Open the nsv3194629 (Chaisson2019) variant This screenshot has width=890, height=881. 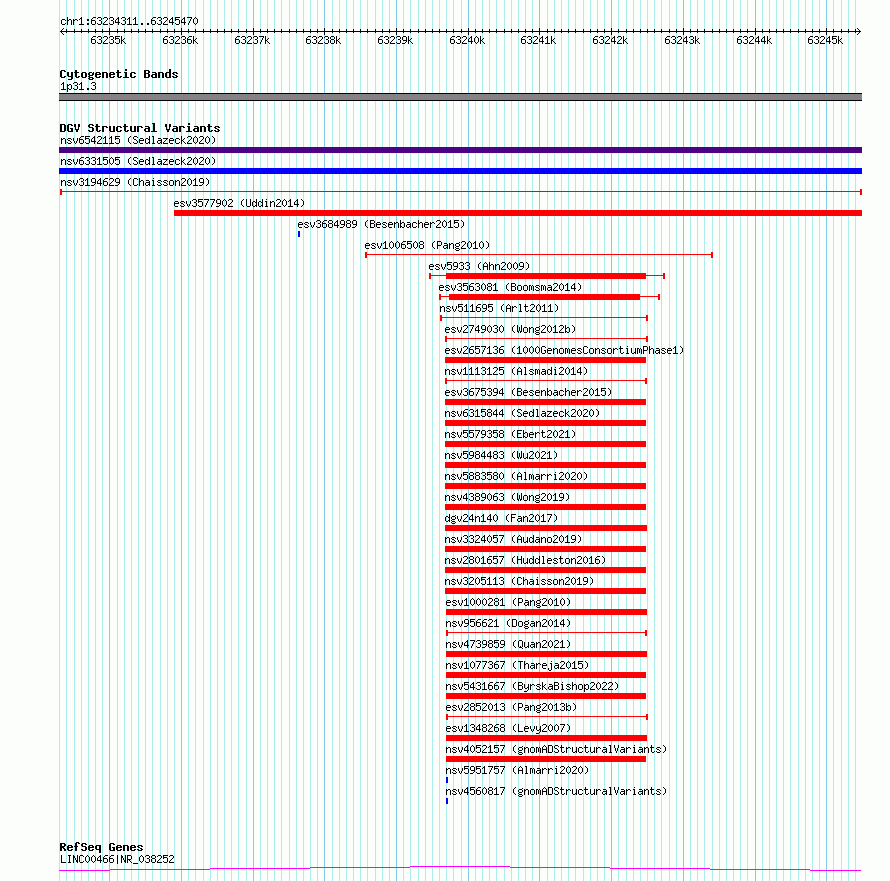[135, 182]
